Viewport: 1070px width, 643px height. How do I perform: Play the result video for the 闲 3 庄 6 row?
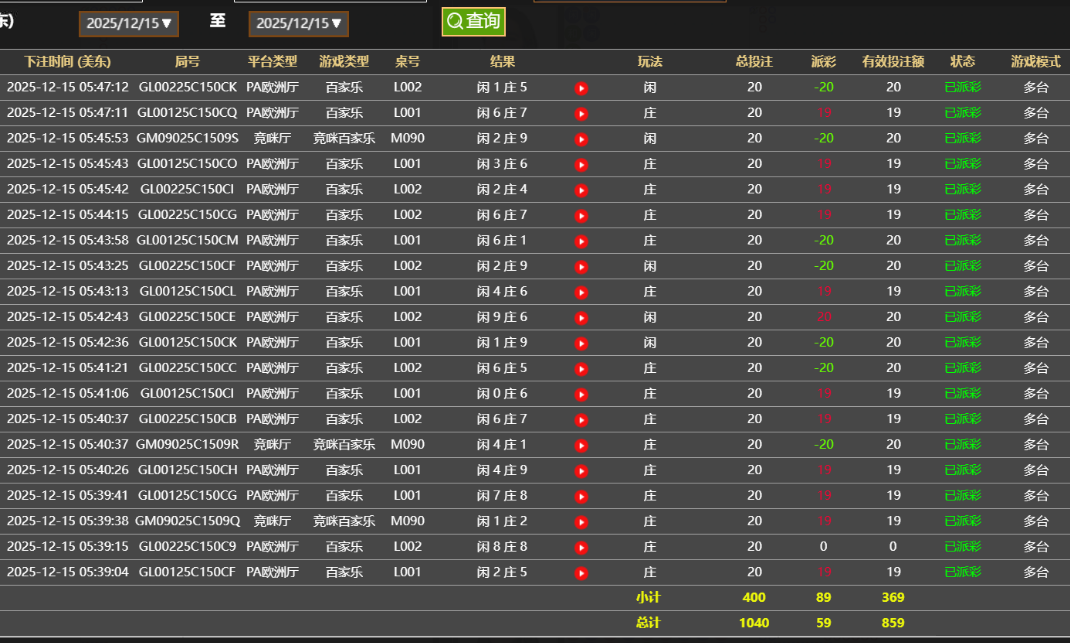click(x=581, y=164)
